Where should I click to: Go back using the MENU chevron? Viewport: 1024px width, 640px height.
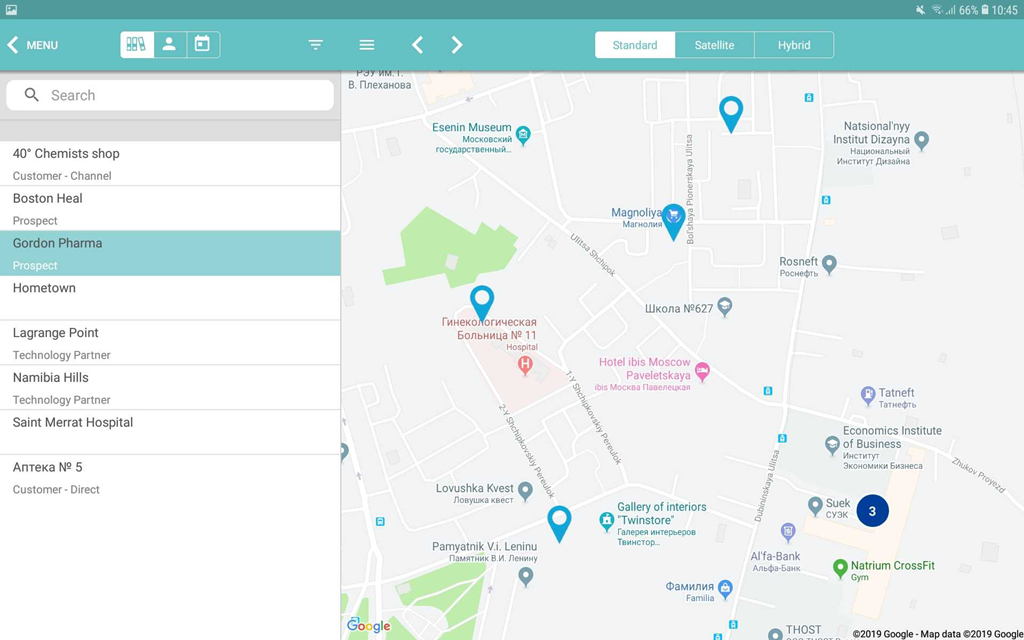coord(32,45)
